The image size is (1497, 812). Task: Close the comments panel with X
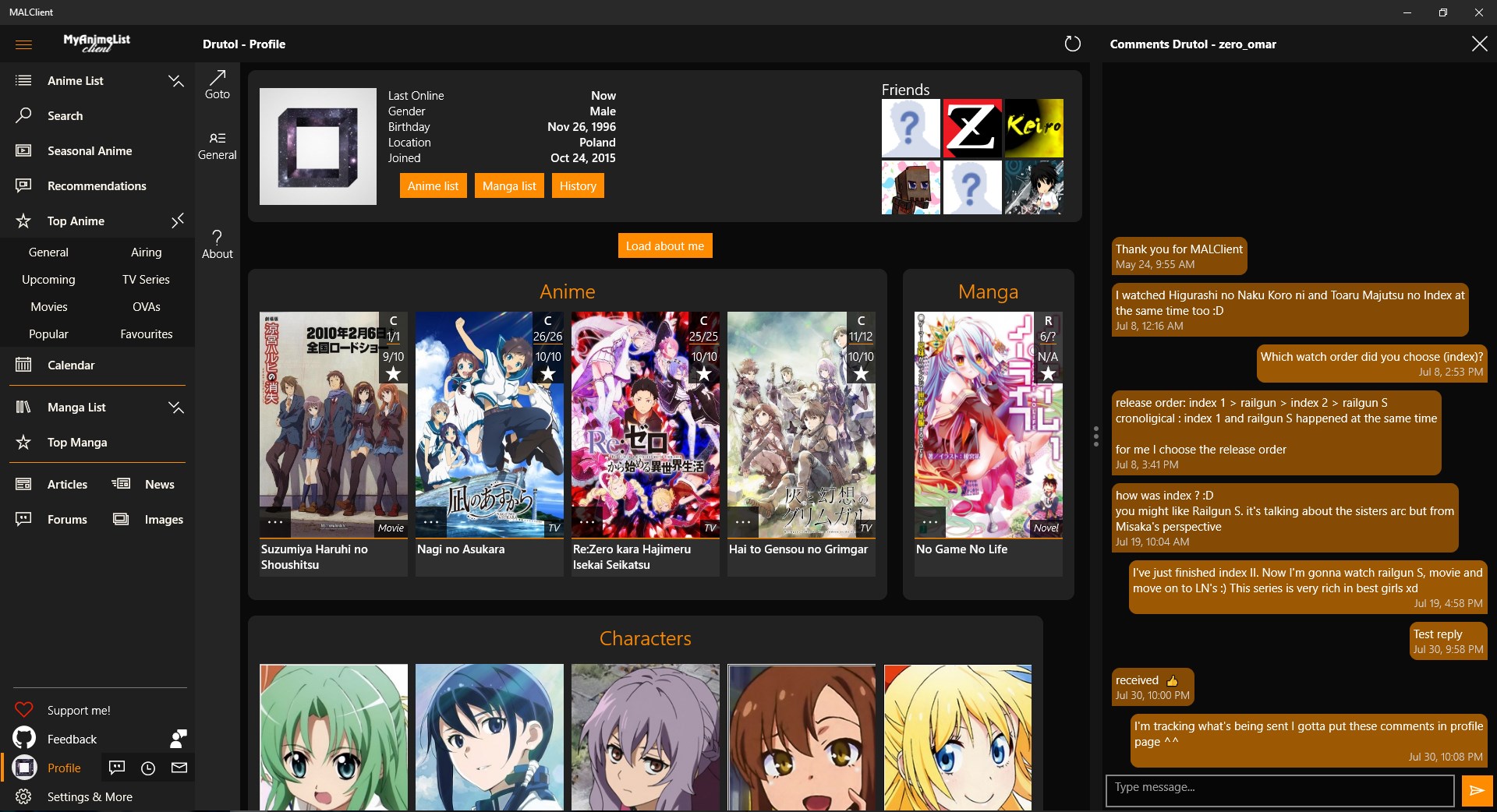1479,44
